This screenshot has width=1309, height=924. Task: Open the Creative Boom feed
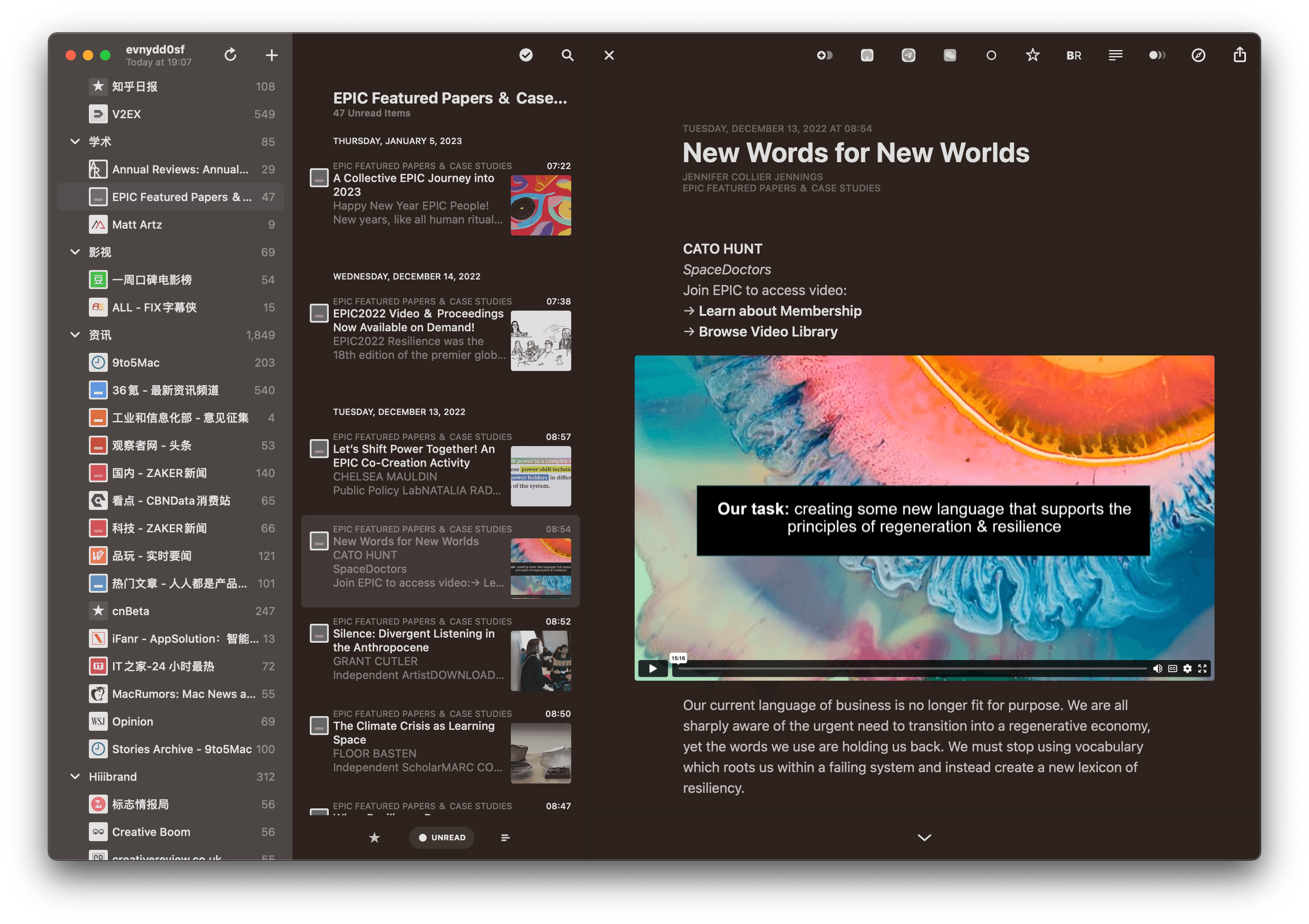[170, 832]
